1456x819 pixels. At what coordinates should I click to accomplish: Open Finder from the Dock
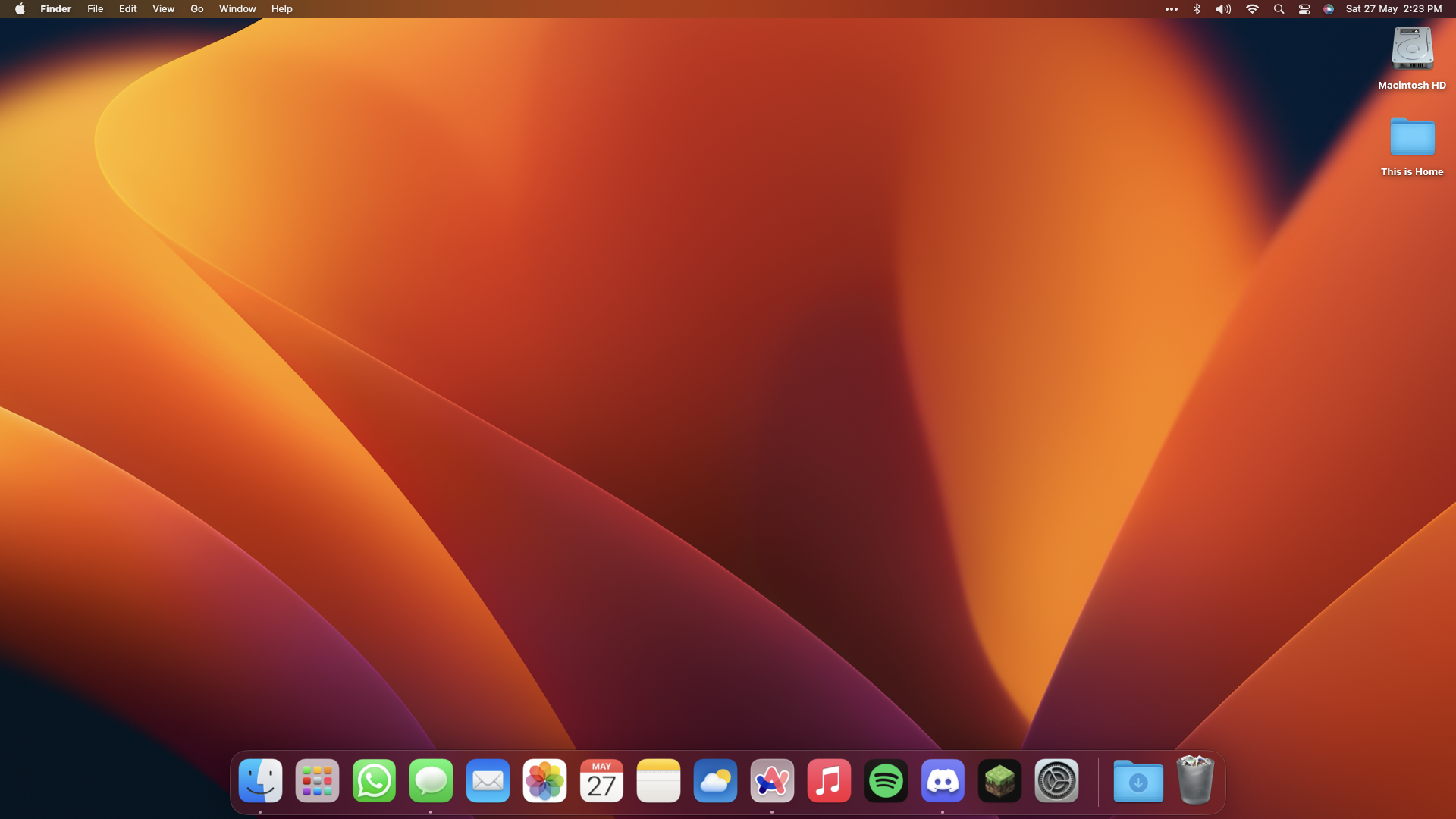tap(260, 780)
